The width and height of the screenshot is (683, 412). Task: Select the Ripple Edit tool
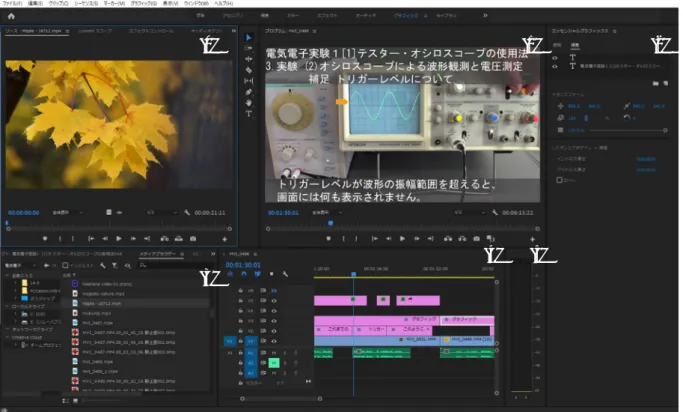[249, 59]
